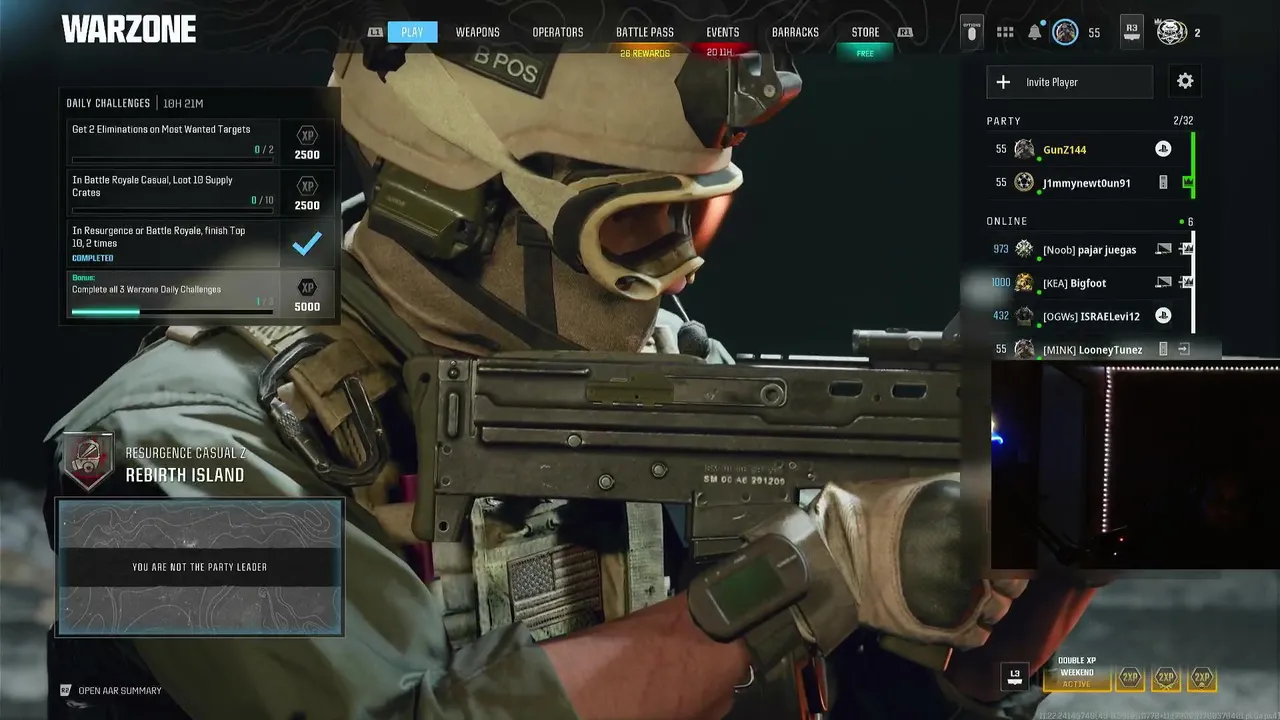1280x720 pixels.
Task: Click the platform icon beside Bigfoot
Action: pyautogui.click(x=1163, y=282)
